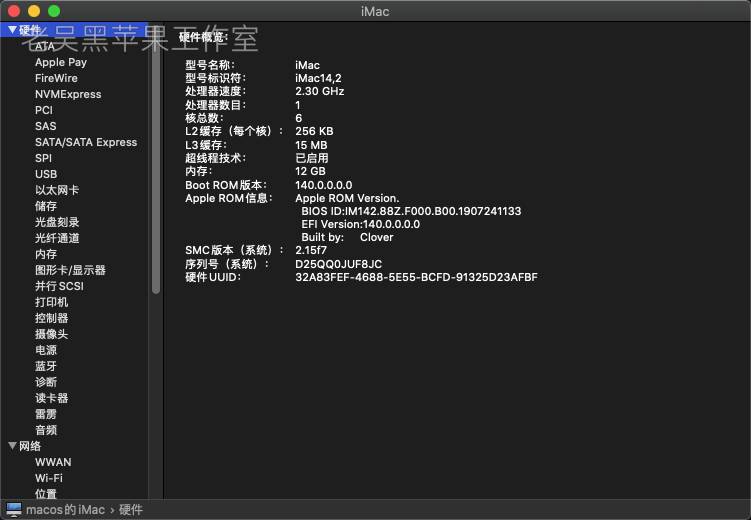This screenshot has height=520, width=751.
Task: Click the 已启用 hyper-threading value
Action: point(312,158)
